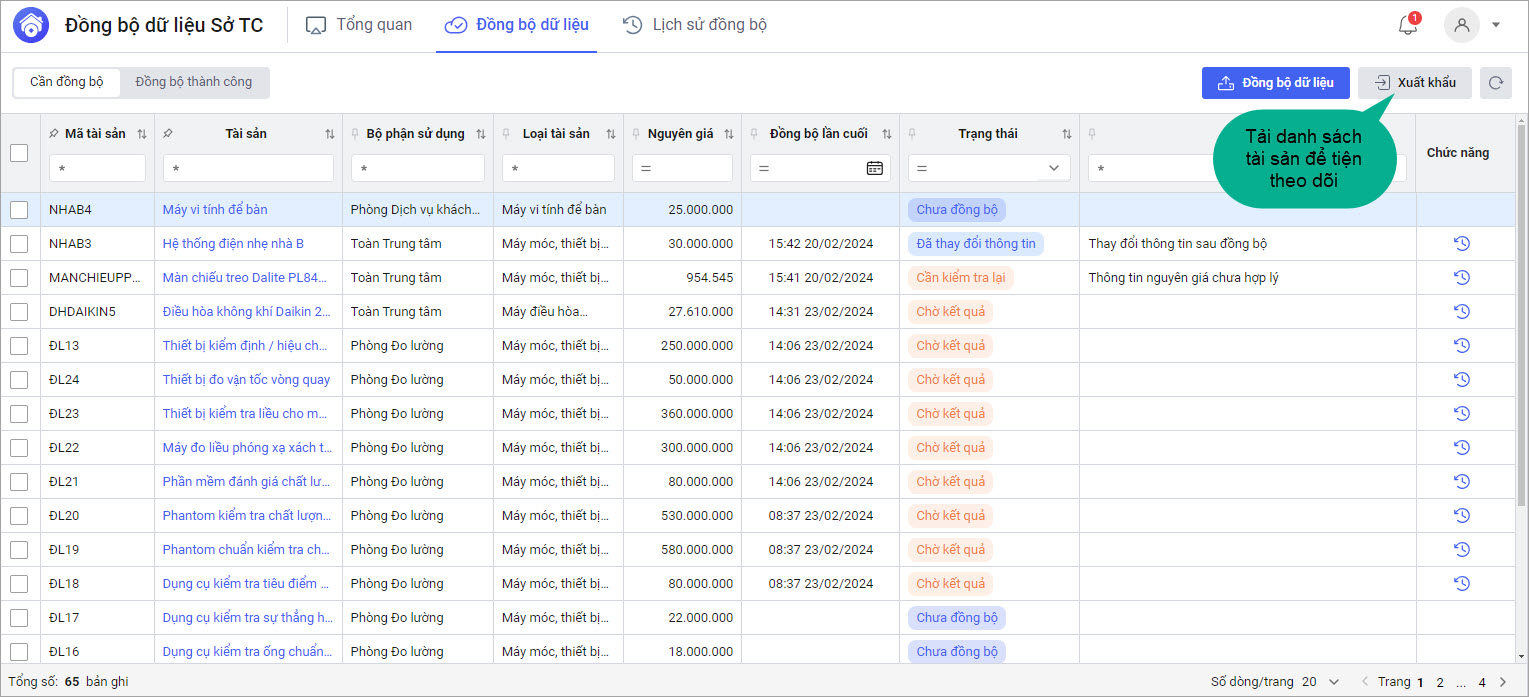Click calendar icon in Đồng bộ lần cuối filter

coord(874,168)
